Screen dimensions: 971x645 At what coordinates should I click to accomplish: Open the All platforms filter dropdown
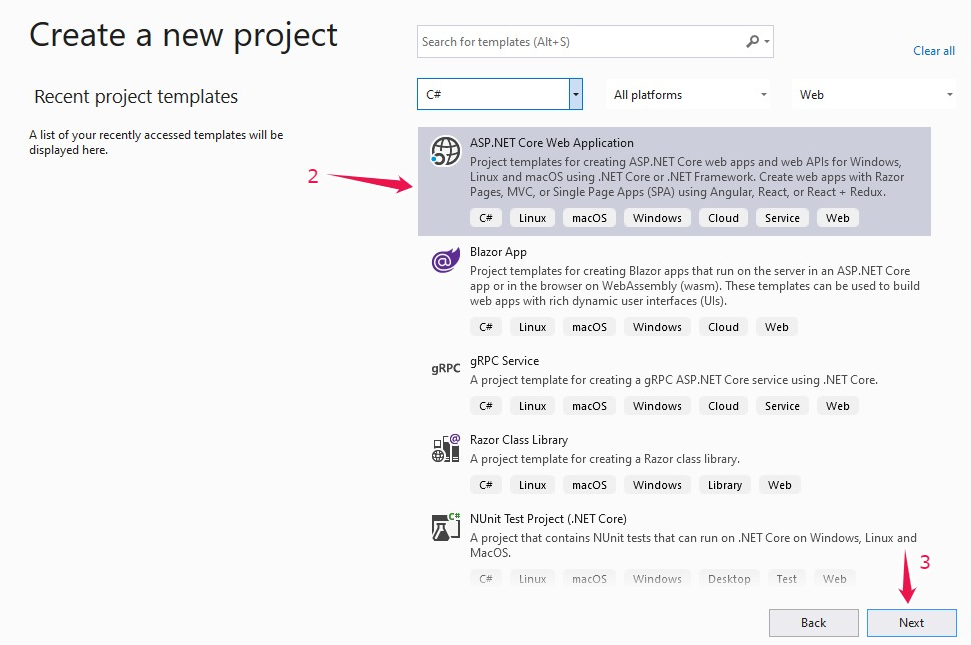[x=688, y=95]
